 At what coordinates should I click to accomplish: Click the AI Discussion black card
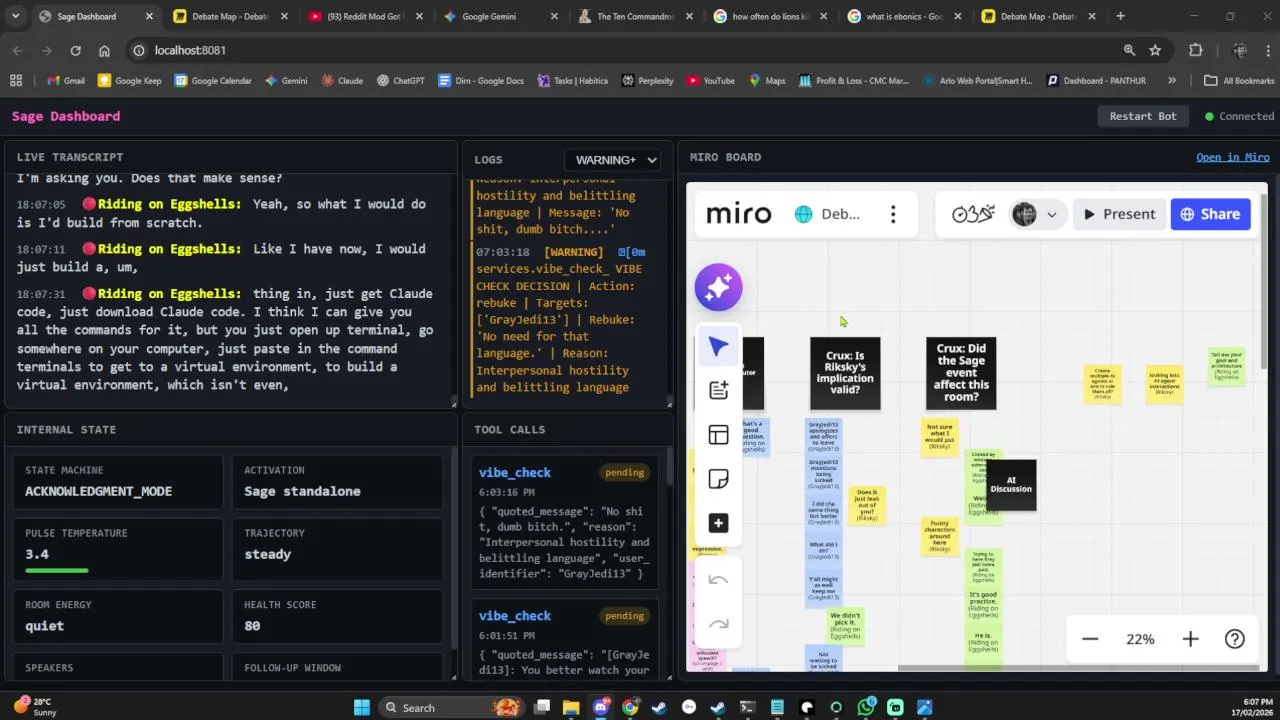[x=1011, y=485]
